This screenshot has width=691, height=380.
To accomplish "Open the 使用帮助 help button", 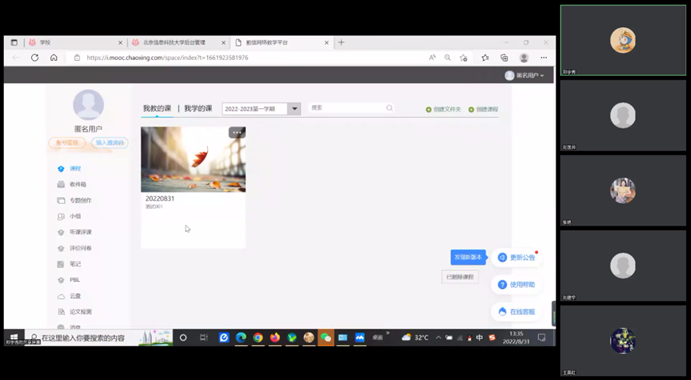I will coord(516,284).
